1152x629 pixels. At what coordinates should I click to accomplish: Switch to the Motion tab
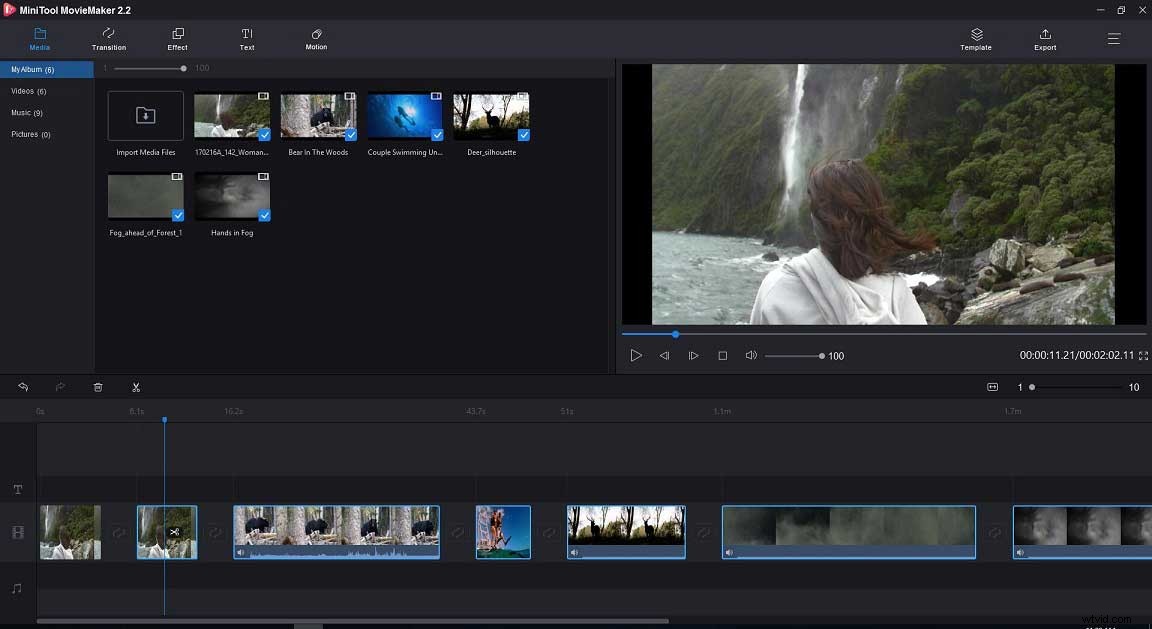pos(315,40)
